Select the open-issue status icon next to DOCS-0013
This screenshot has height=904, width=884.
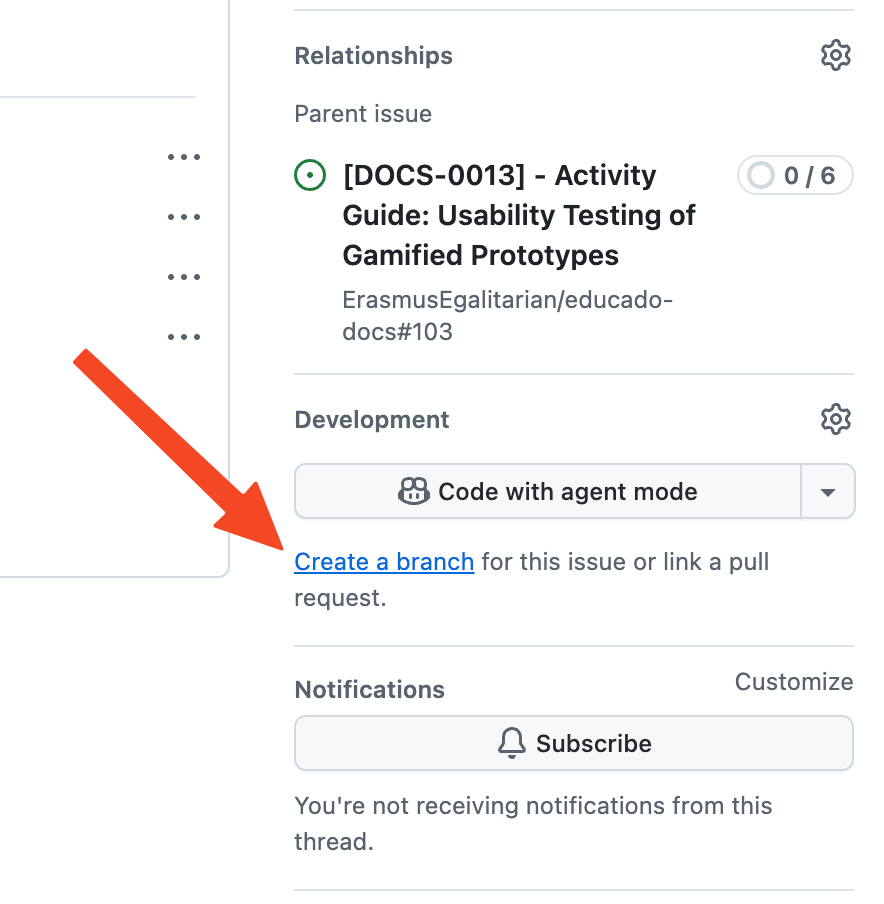click(x=310, y=175)
